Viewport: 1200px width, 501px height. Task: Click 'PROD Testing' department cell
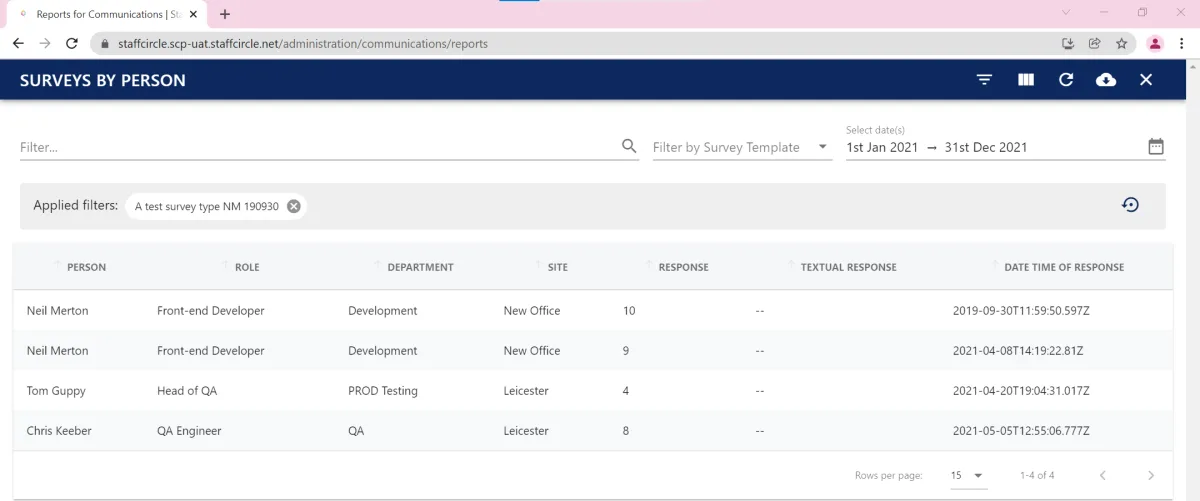pos(383,391)
